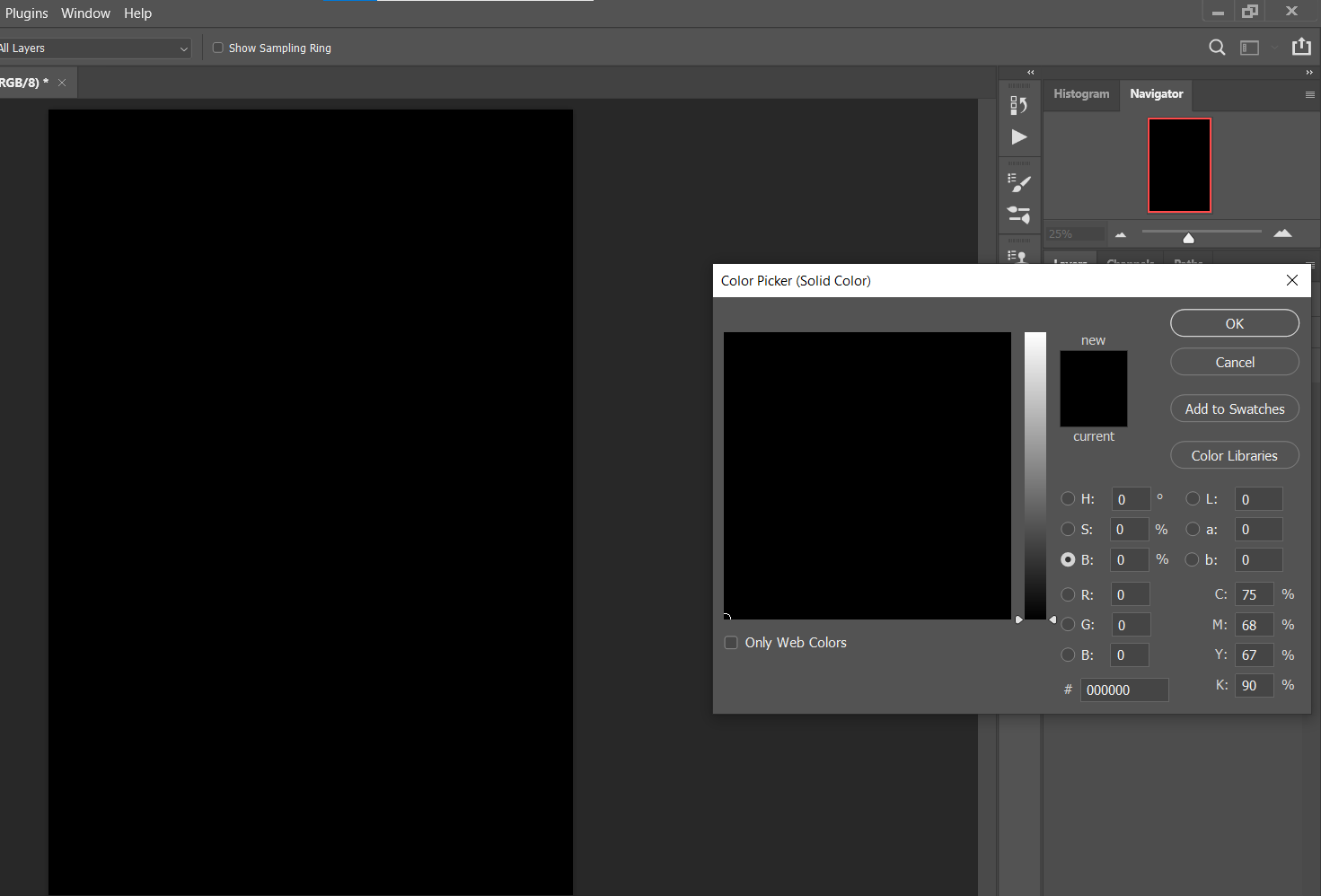
Task: Select the G green radio button
Action: point(1068,624)
